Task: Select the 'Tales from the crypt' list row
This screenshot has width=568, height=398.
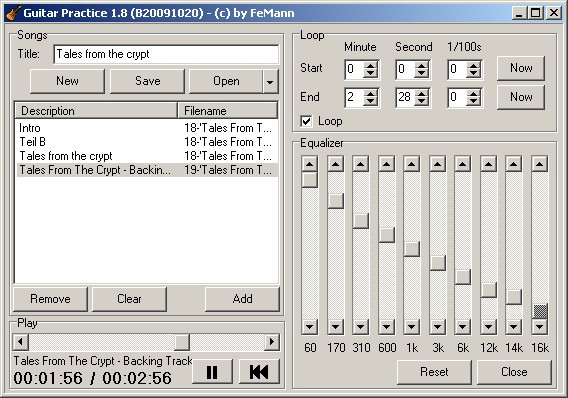Action: pyautogui.click(x=146, y=156)
